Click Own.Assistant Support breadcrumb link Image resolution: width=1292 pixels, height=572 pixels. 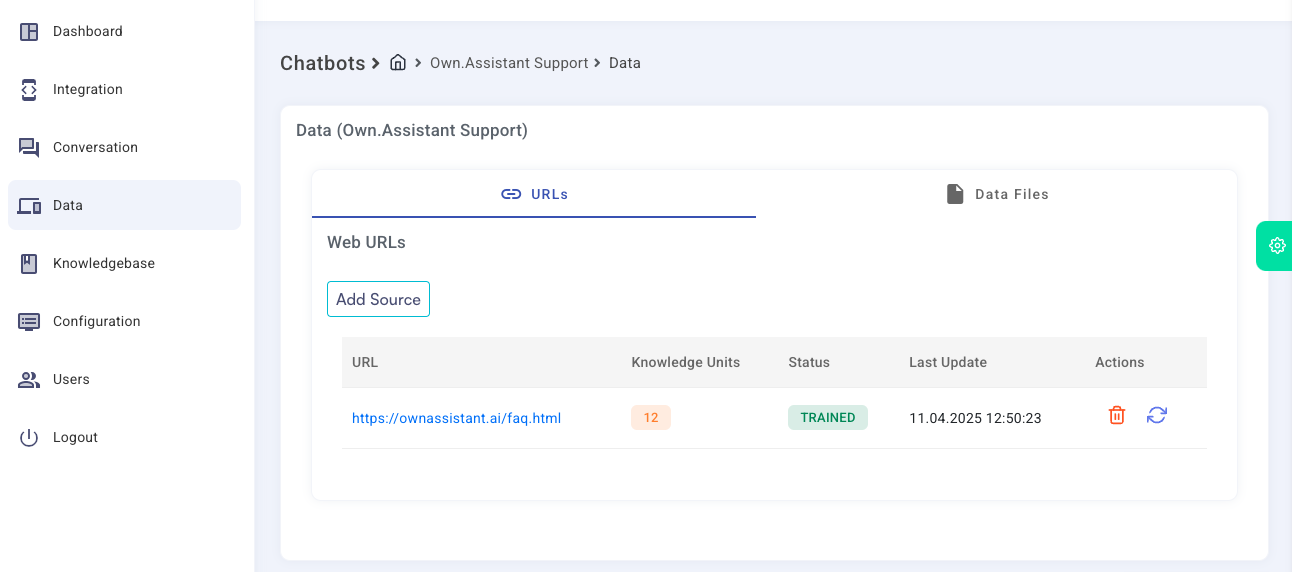click(509, 63)
